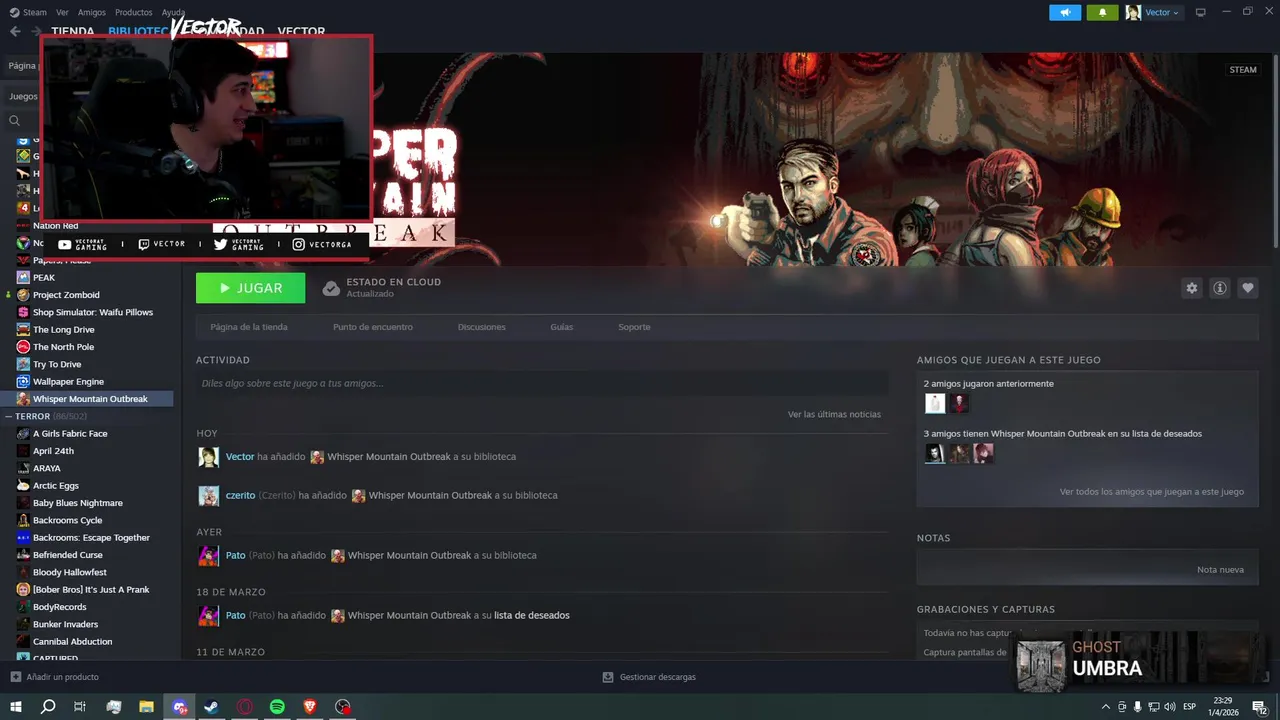Open the Windows notification center icon
Image resolution: width=1280 pixels, height=720 pixels.
tap(1260, 707)
